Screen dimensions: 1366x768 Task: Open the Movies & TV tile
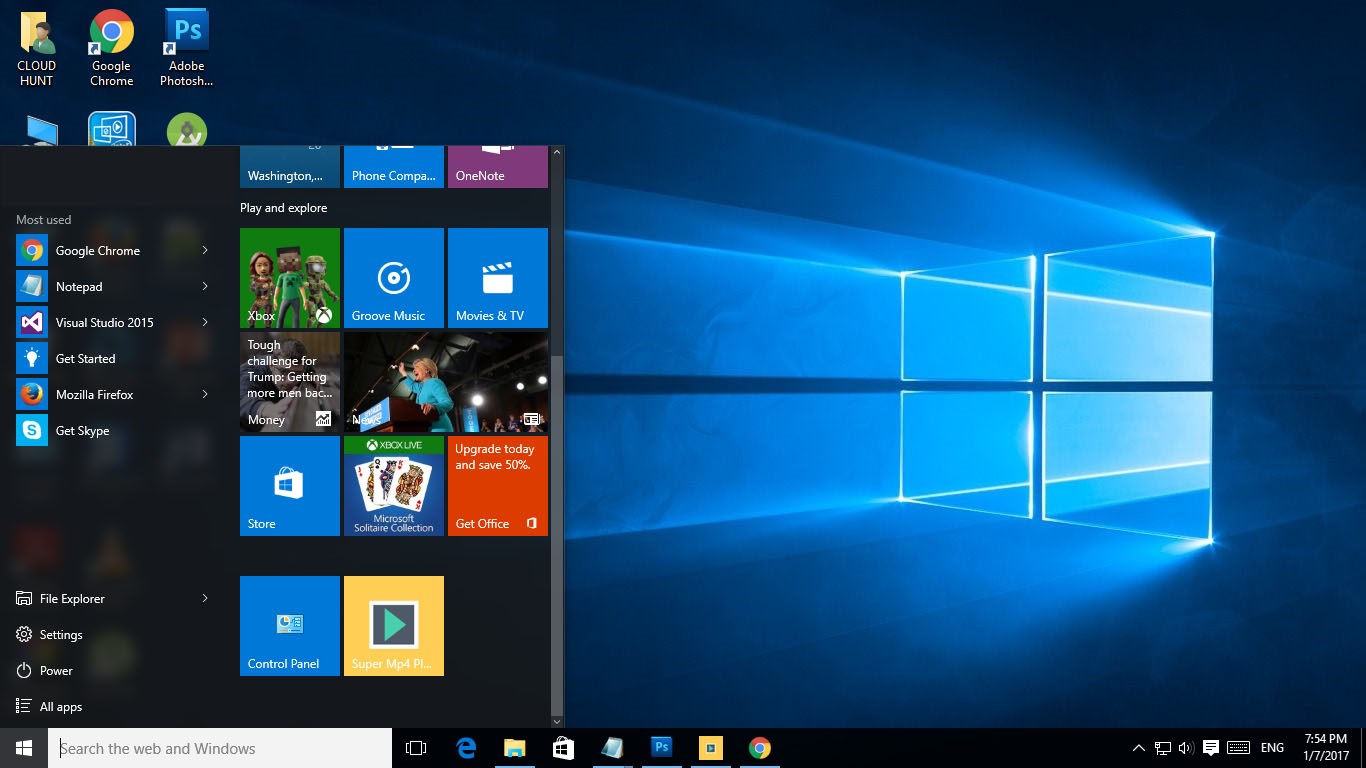[498, 278]
